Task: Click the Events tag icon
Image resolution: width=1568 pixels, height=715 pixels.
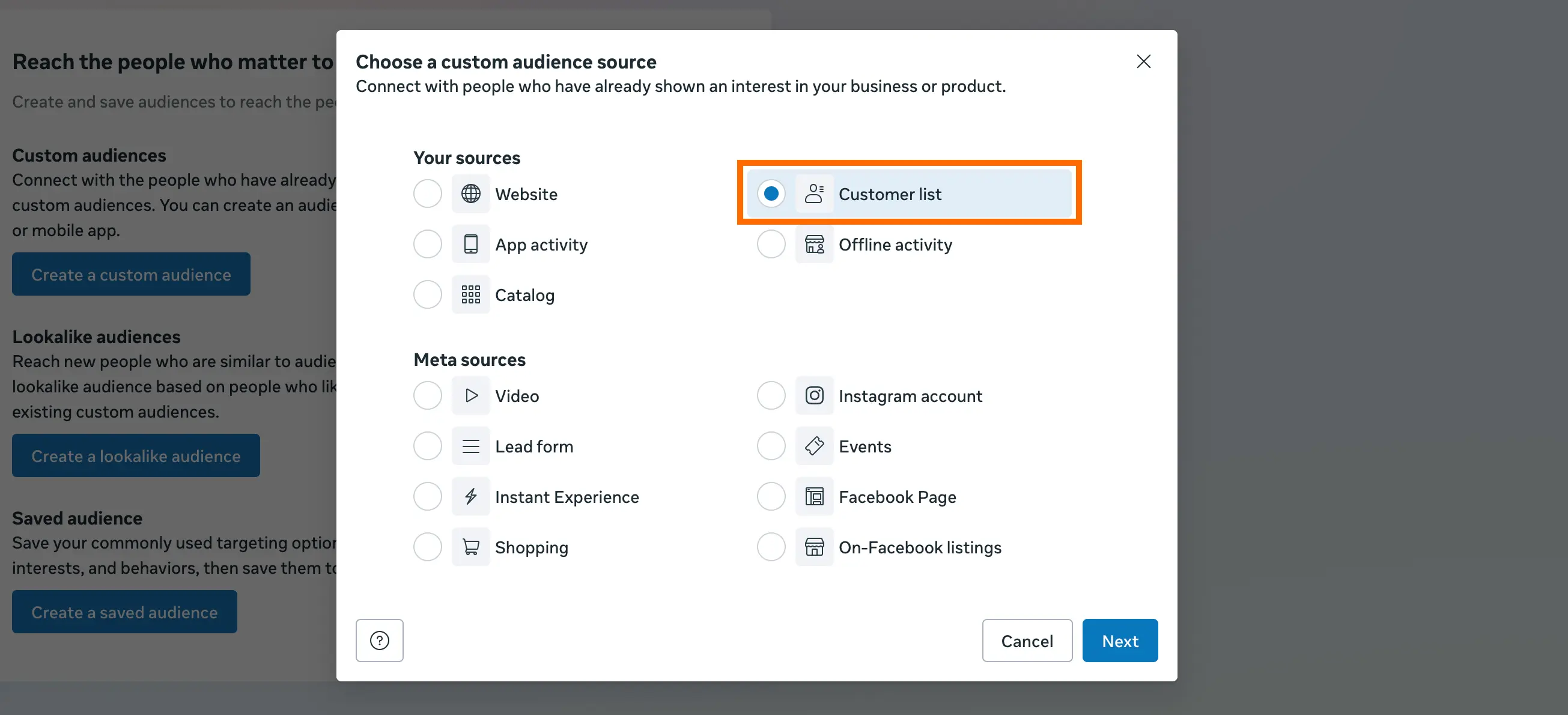Action: [814, 446]
